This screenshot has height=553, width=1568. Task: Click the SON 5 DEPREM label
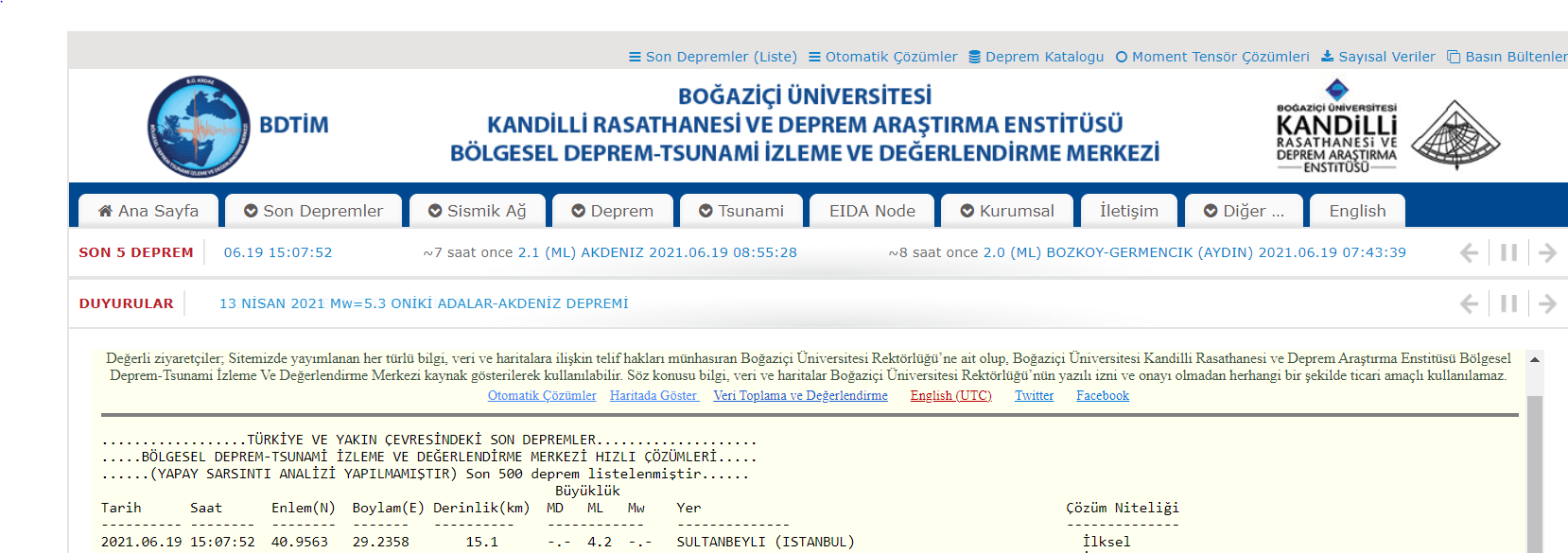[136, 252]
